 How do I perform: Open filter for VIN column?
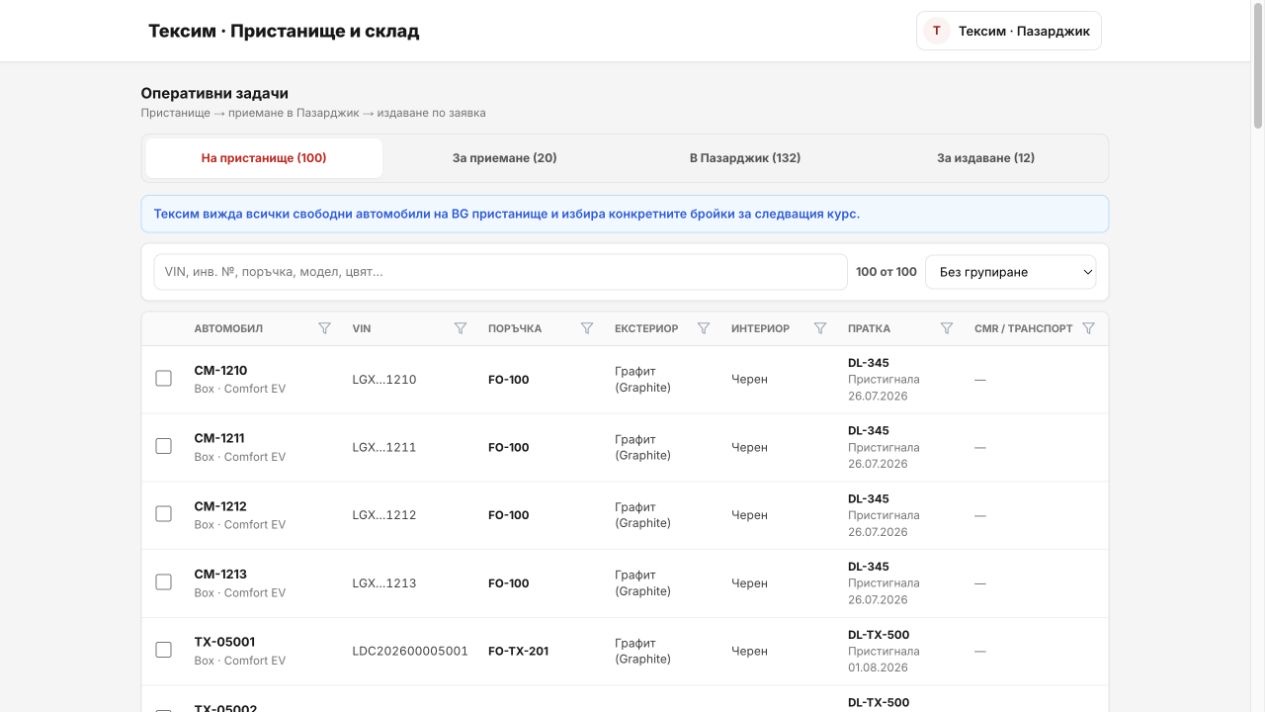point(460,328)
